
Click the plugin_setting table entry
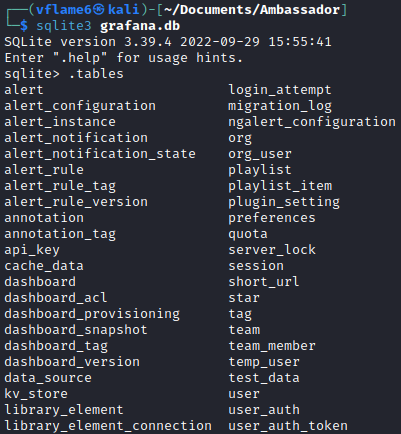(x=284, y=202)
